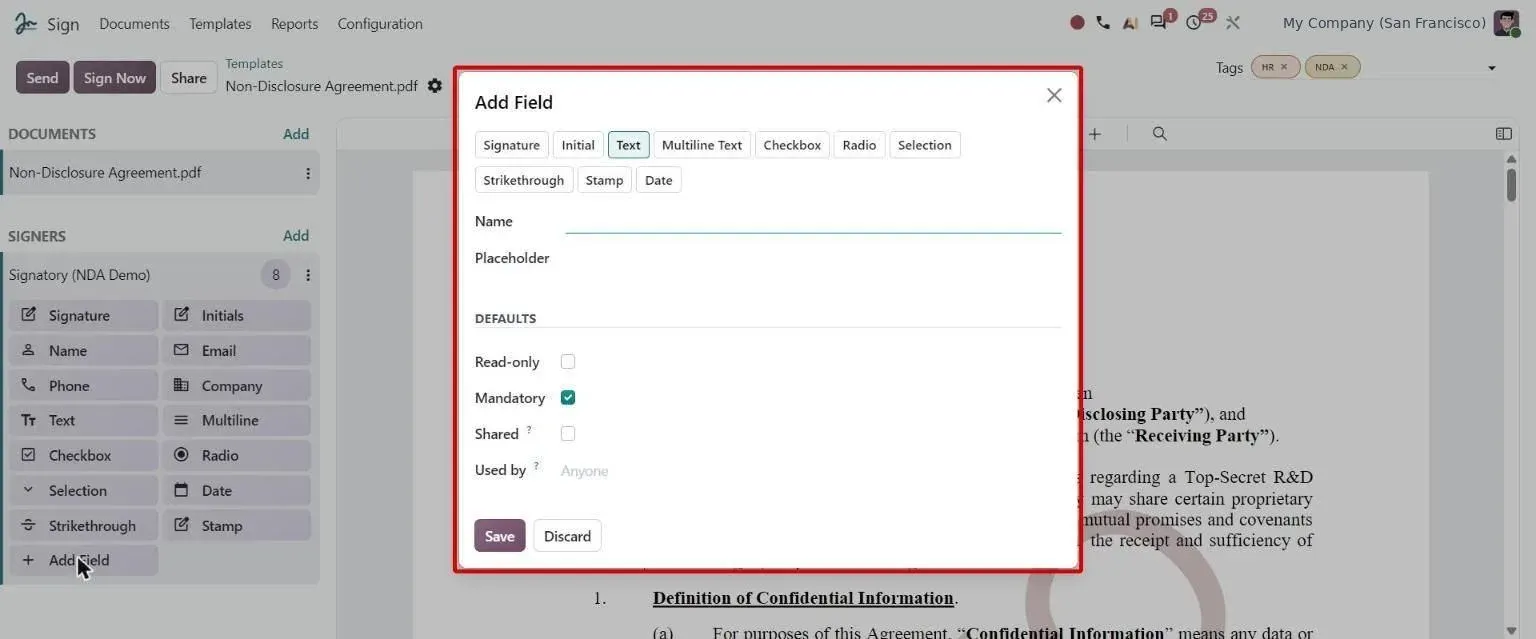1536x639 pixels.
Task: Choose the Checkbox type in Add Field
Action: click(792, 145)
